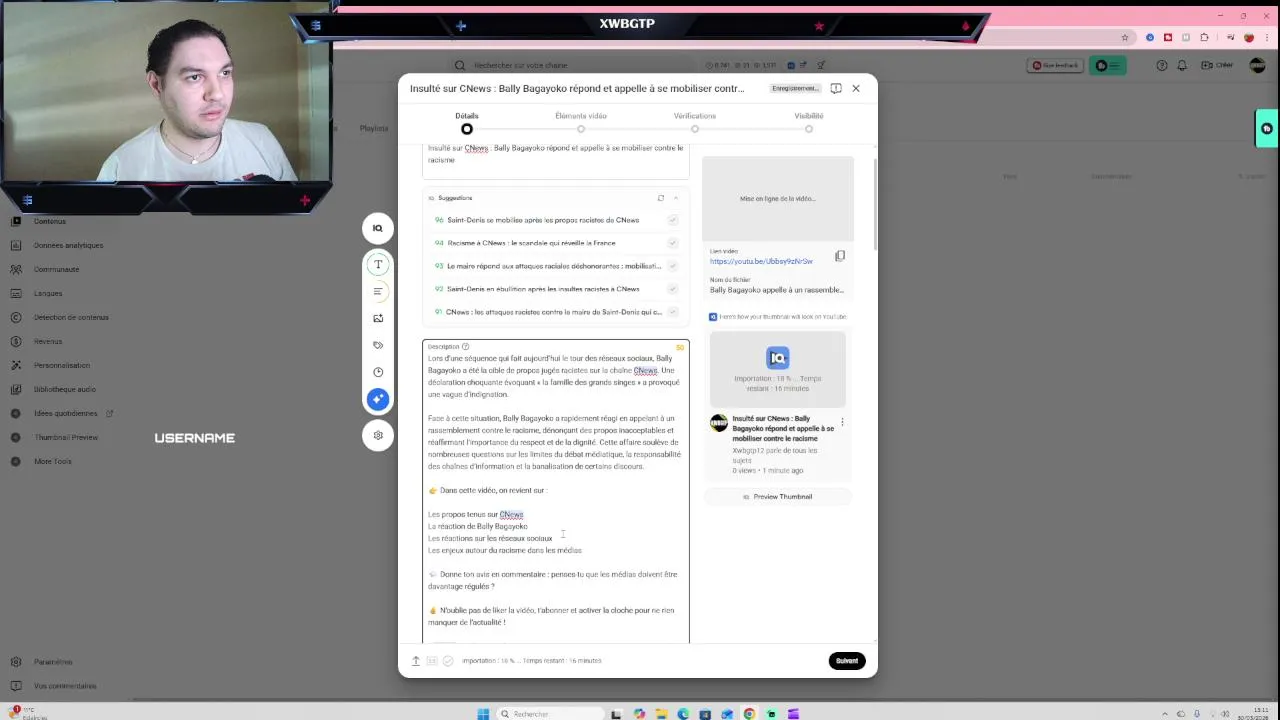Open the vidIQ IQ panel button
The image size is (1280, 720).
click(378, 228)
